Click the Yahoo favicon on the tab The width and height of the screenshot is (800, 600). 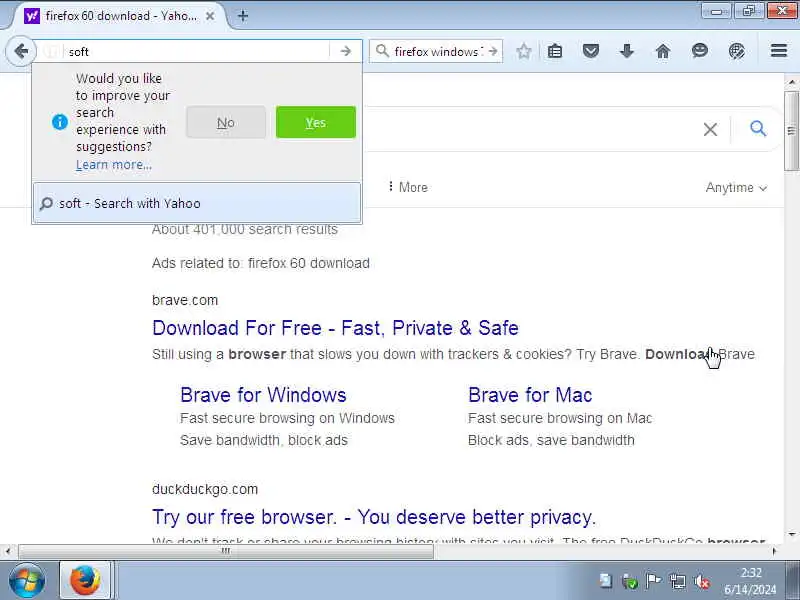coord(32,16)
